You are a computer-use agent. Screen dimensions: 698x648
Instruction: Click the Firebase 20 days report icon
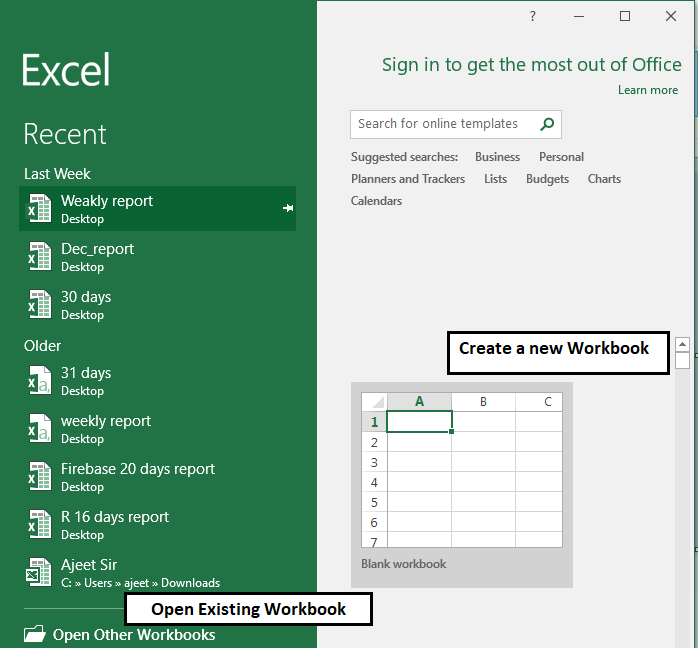tap(39, 477)
